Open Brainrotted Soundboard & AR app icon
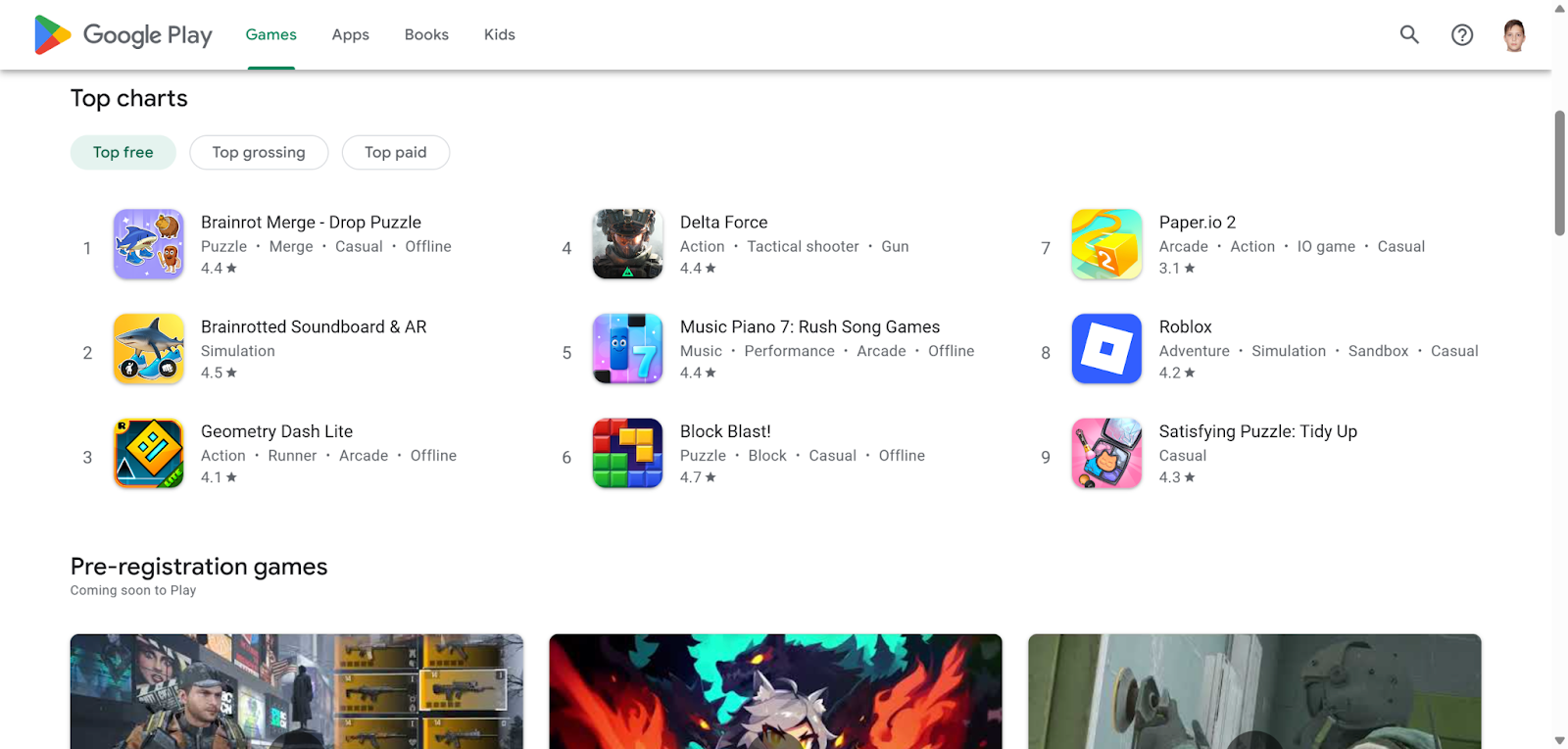 click(149, 349)
